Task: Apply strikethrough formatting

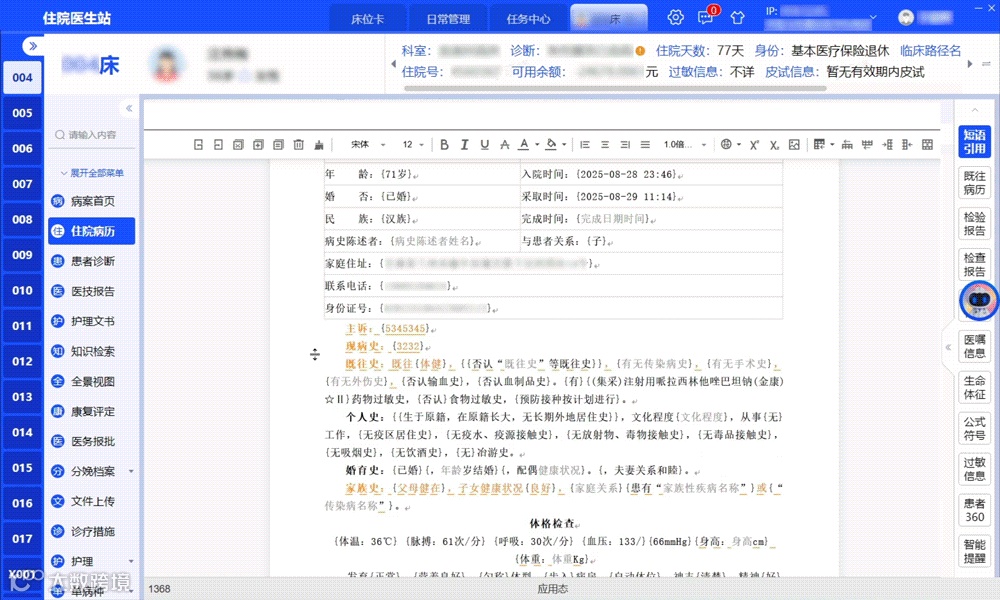Action: [504, 145]
